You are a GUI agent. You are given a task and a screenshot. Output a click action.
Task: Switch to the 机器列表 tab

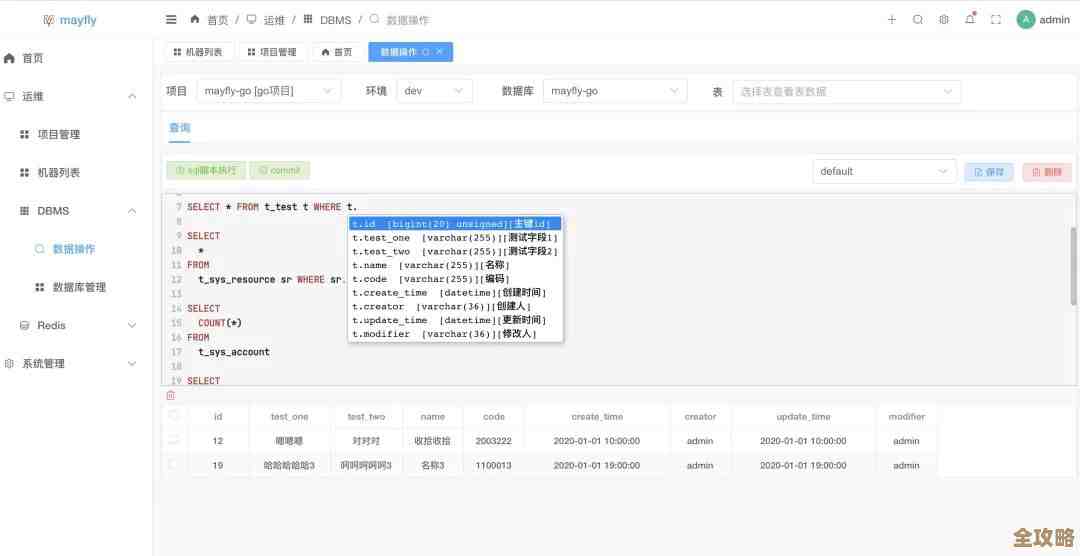click(x=198, y=52)
